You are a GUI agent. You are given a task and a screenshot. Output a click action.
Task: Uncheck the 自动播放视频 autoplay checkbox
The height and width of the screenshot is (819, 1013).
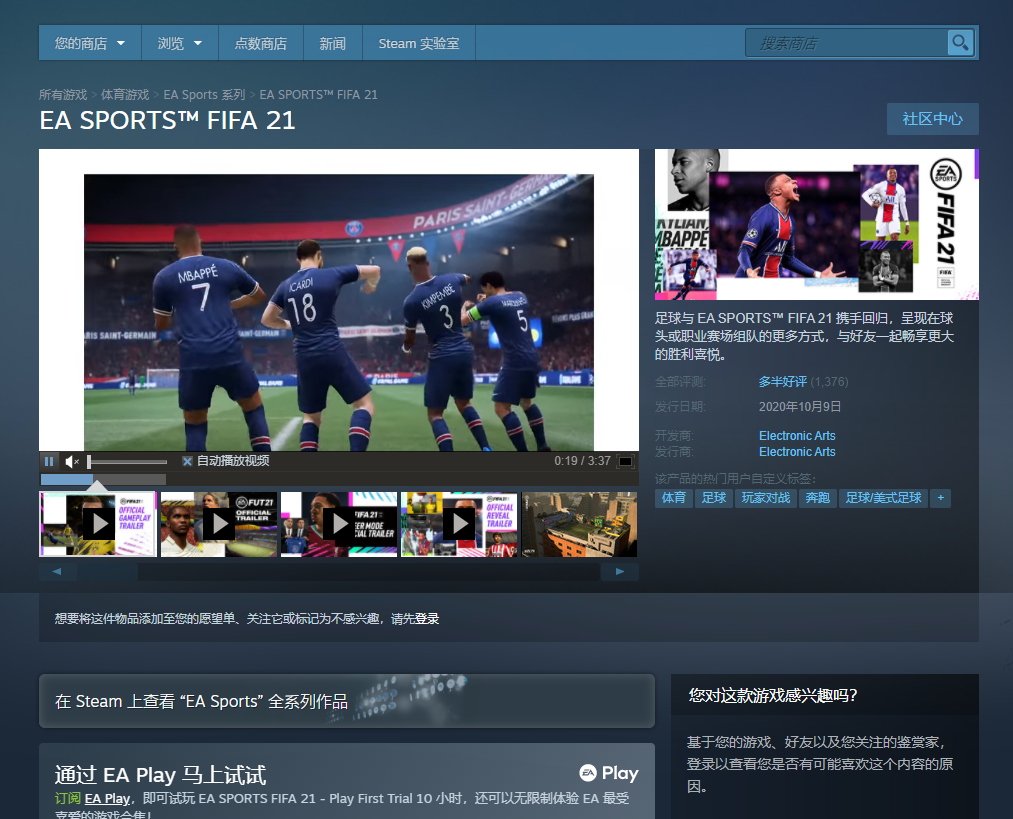187,461
